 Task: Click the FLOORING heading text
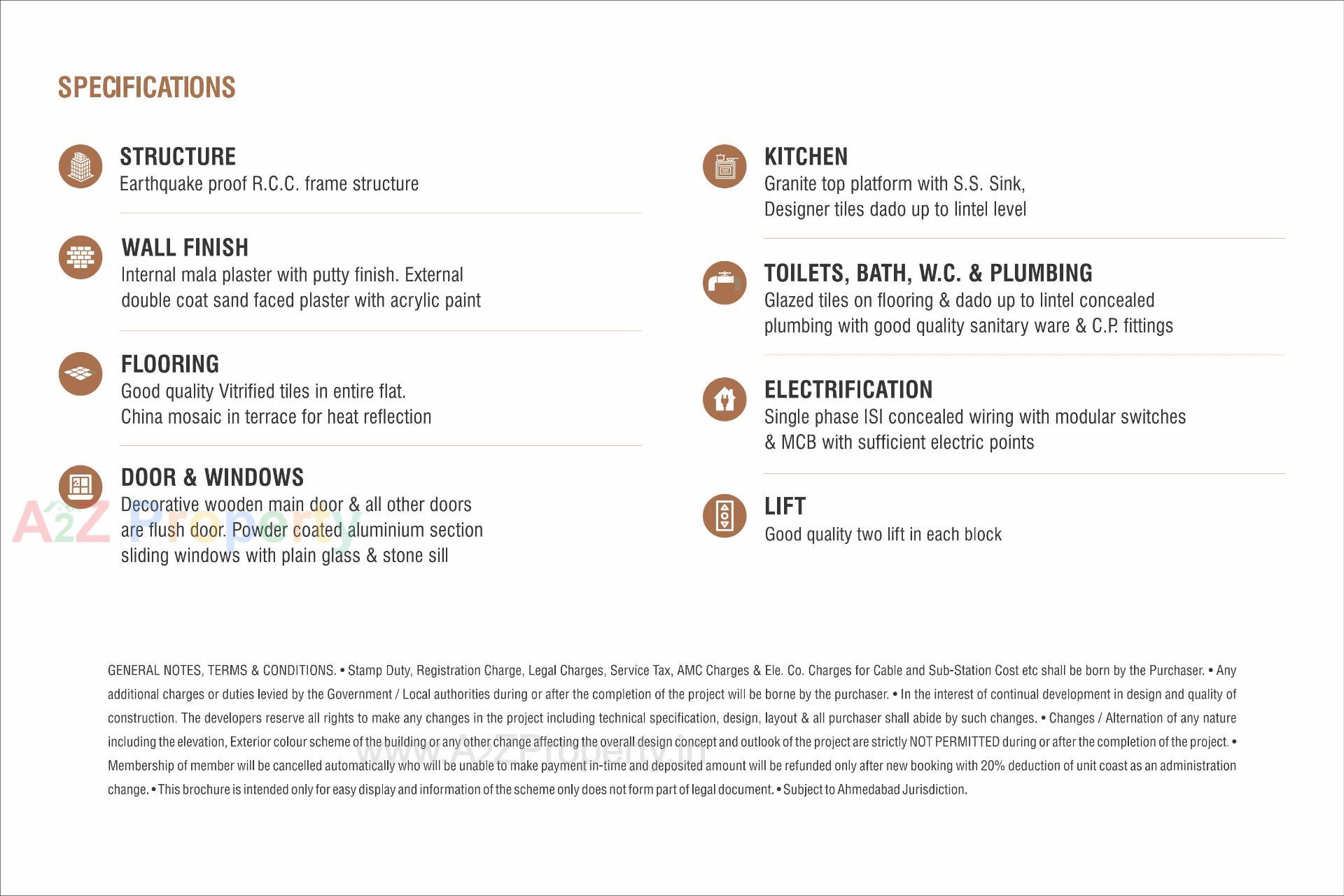click(x=170, y=364)
